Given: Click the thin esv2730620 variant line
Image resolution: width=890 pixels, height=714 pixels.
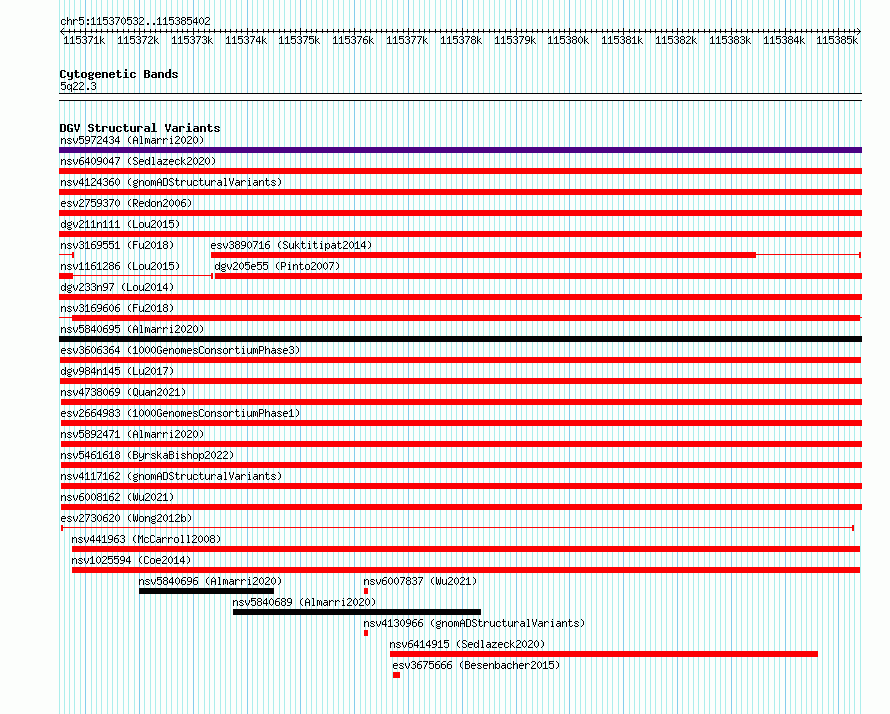Looking at the screenshot, I should (457, 528).
